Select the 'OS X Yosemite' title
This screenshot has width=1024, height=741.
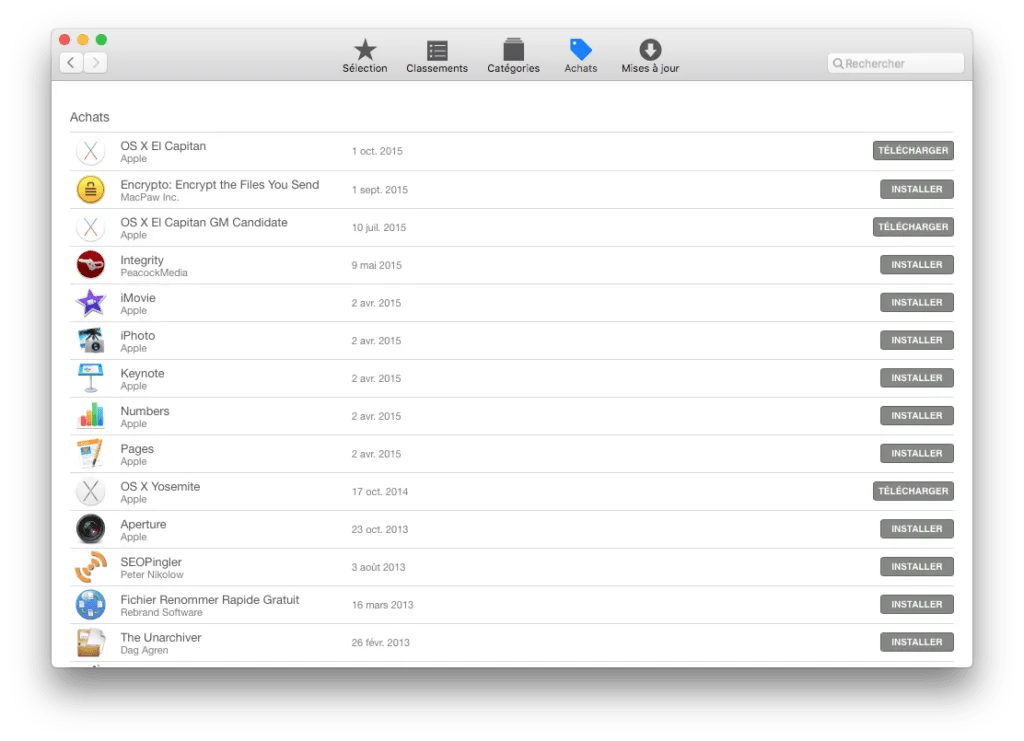(x=160, y=487)
